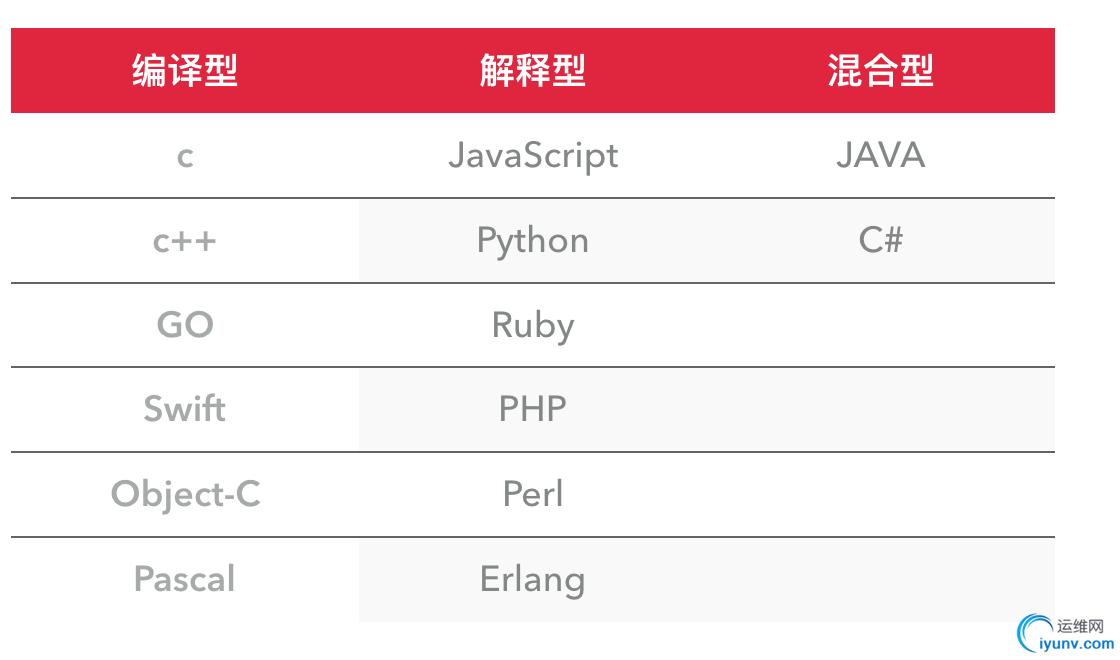Click the blue swirl watermark logo

[x=1033, y=635]
